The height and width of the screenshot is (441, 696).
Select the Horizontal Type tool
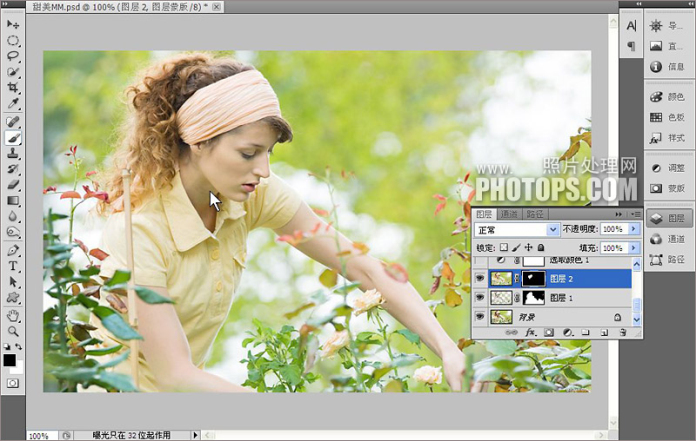14,267
